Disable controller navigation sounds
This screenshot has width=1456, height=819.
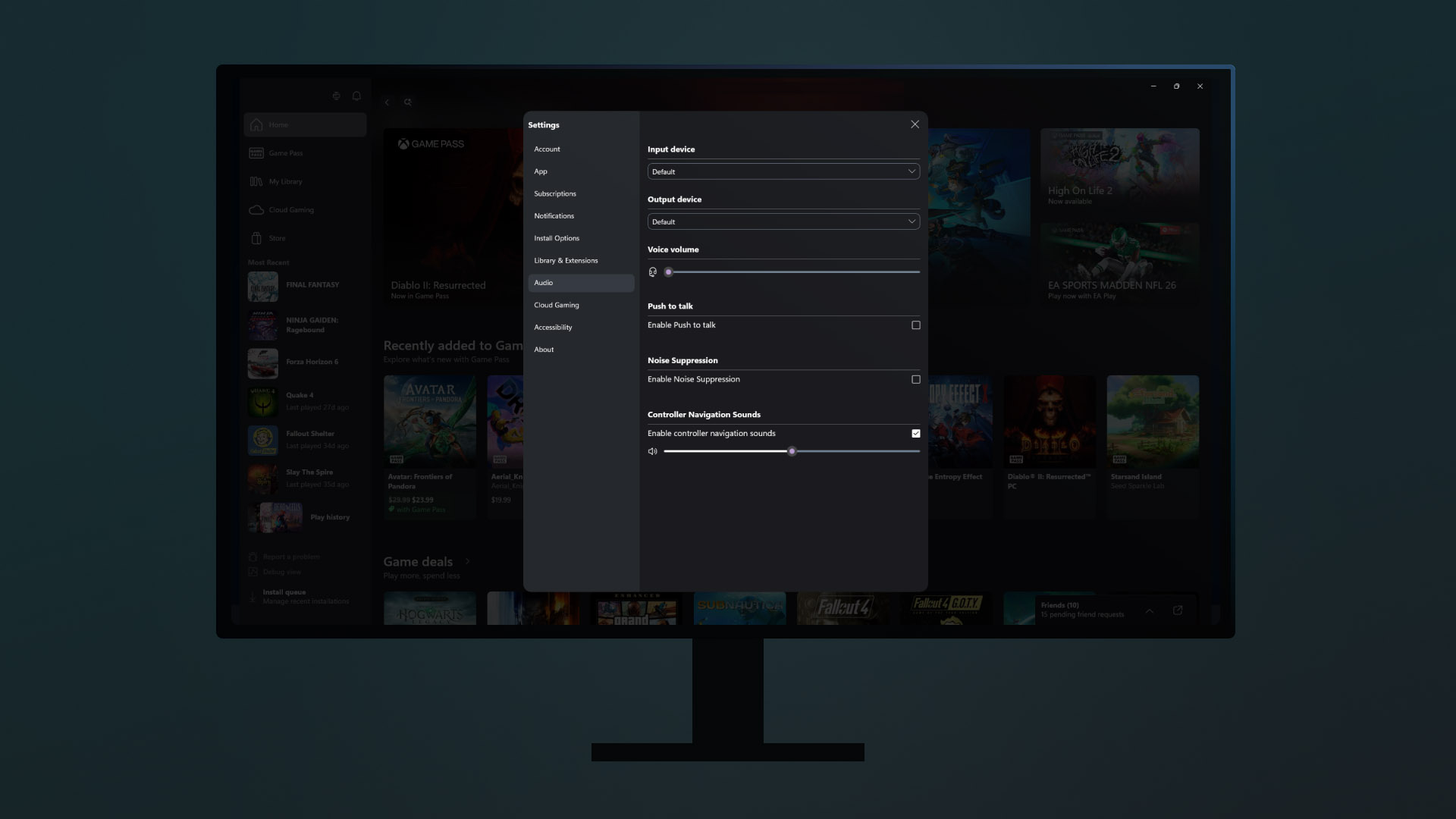(915, 433)
